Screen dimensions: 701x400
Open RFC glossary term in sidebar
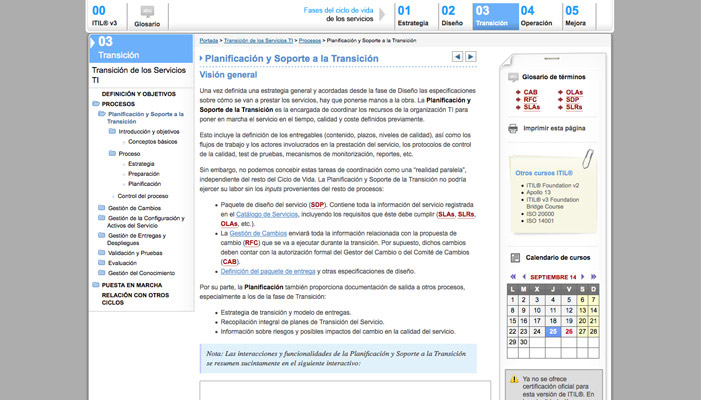(530, 100)
